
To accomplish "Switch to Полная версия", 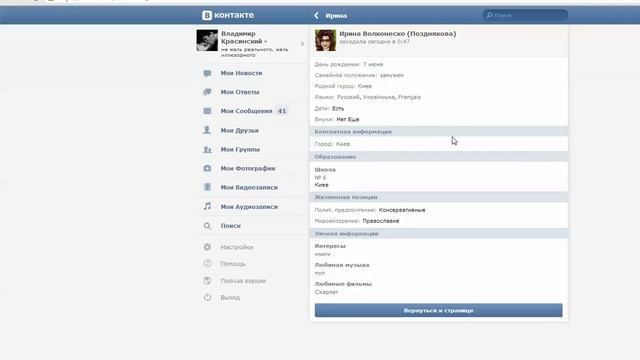I will click(x=243, y=281).
